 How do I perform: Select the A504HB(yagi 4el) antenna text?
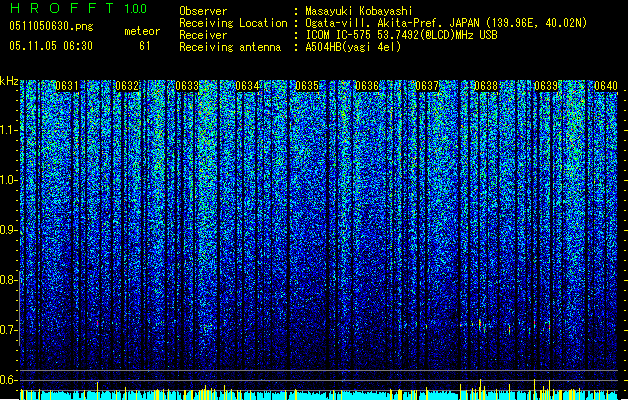pos(353,47)
